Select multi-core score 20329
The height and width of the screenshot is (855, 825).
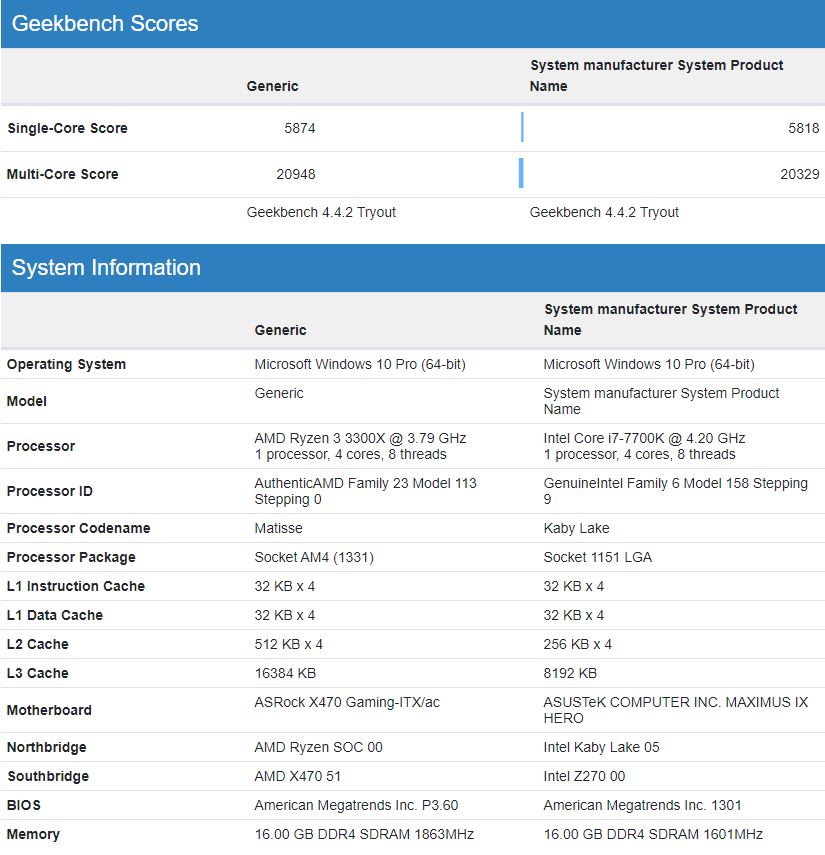click(x=800, y=174)
